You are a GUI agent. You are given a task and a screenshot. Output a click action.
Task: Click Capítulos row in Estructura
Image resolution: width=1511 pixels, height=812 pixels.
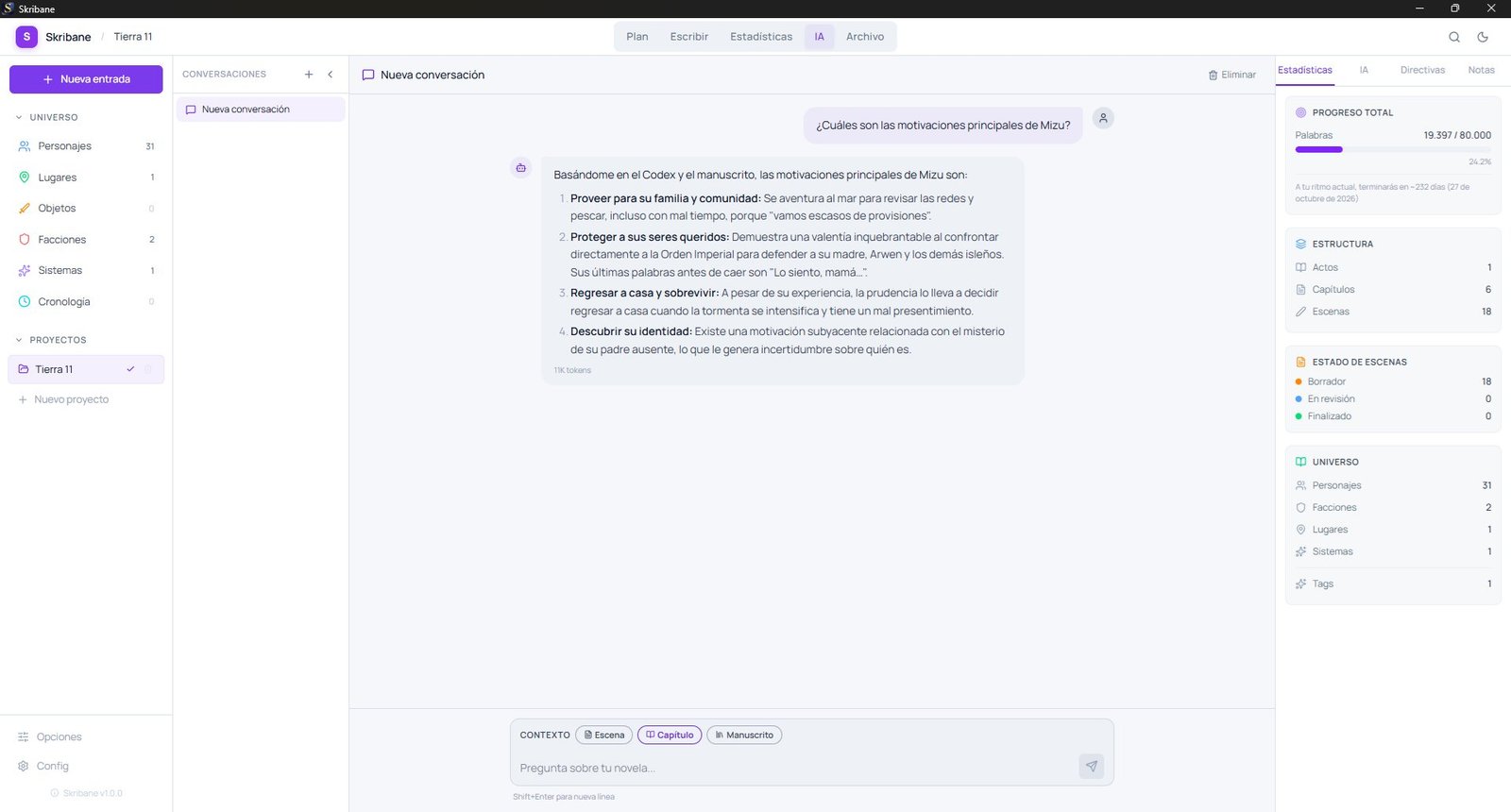1393,290
